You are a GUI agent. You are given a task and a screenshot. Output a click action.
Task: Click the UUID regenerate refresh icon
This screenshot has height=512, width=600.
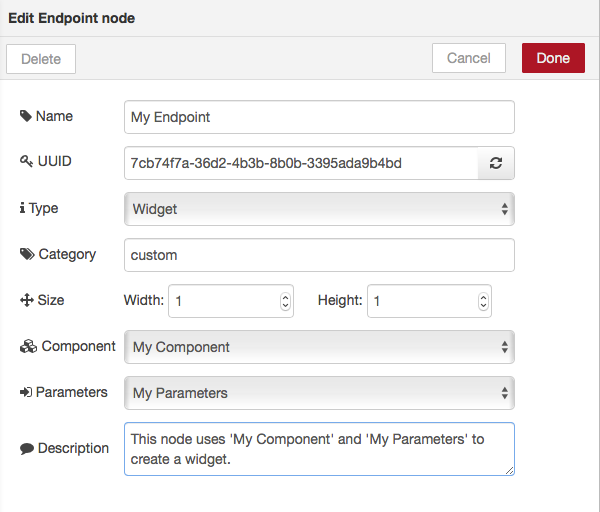pyautogui.click(x=496, y=163)
